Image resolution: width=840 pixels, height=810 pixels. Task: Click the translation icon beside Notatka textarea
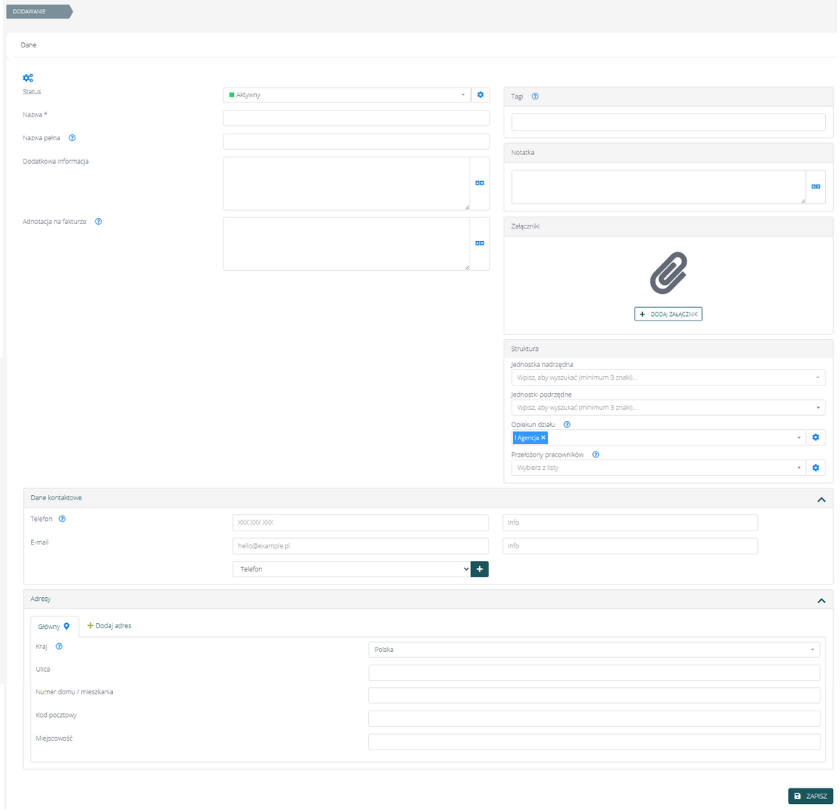click(x=815, y=186)
